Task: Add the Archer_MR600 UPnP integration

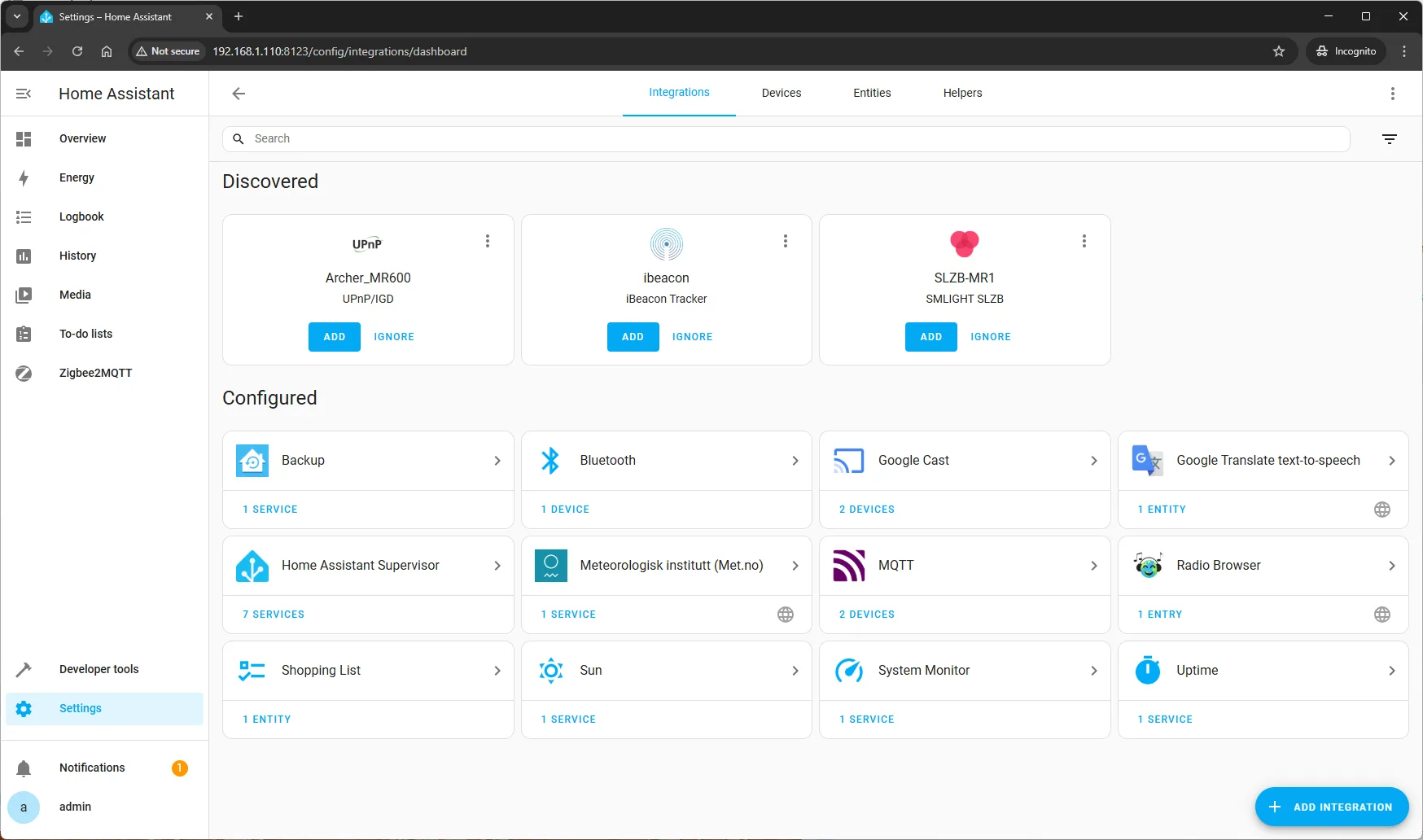Action: [x=334, y=336]
